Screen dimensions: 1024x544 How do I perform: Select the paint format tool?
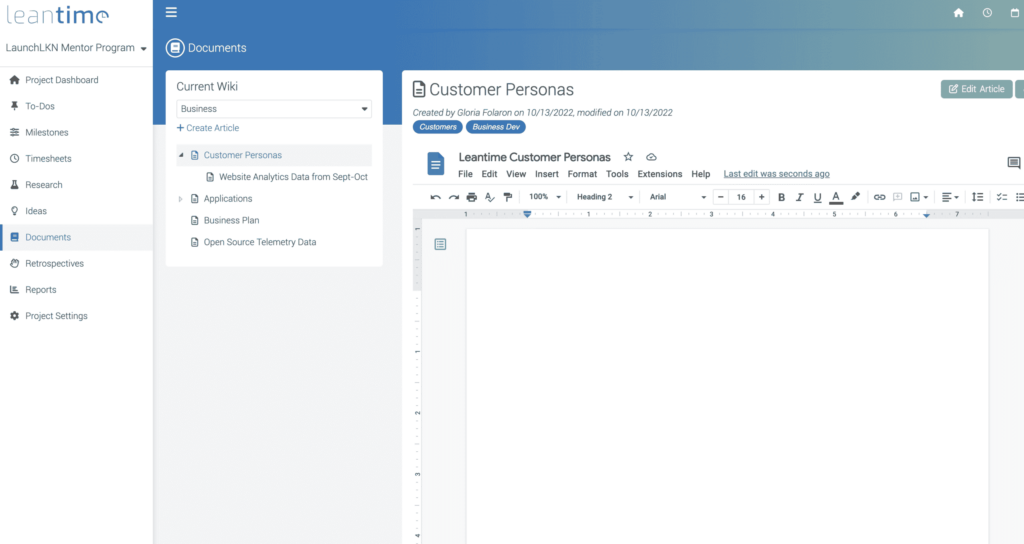pyautogui.click(x=508, y=197)
